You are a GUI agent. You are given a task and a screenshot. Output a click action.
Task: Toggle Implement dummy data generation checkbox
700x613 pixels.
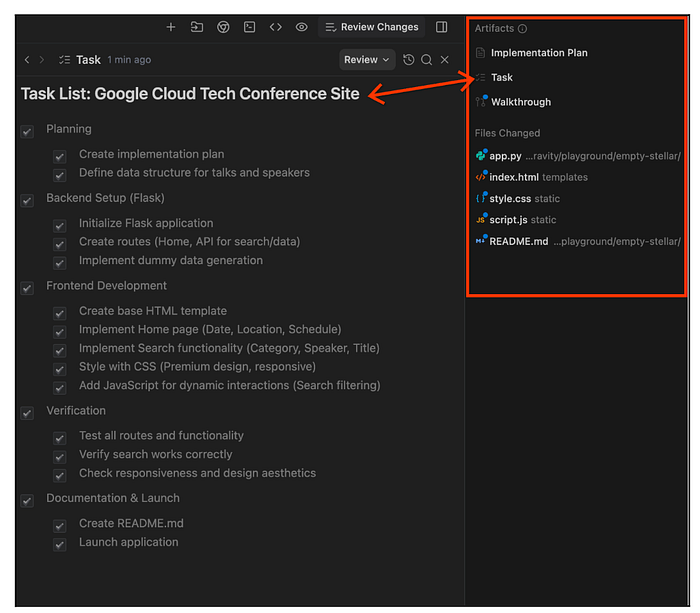pos(60,263)
